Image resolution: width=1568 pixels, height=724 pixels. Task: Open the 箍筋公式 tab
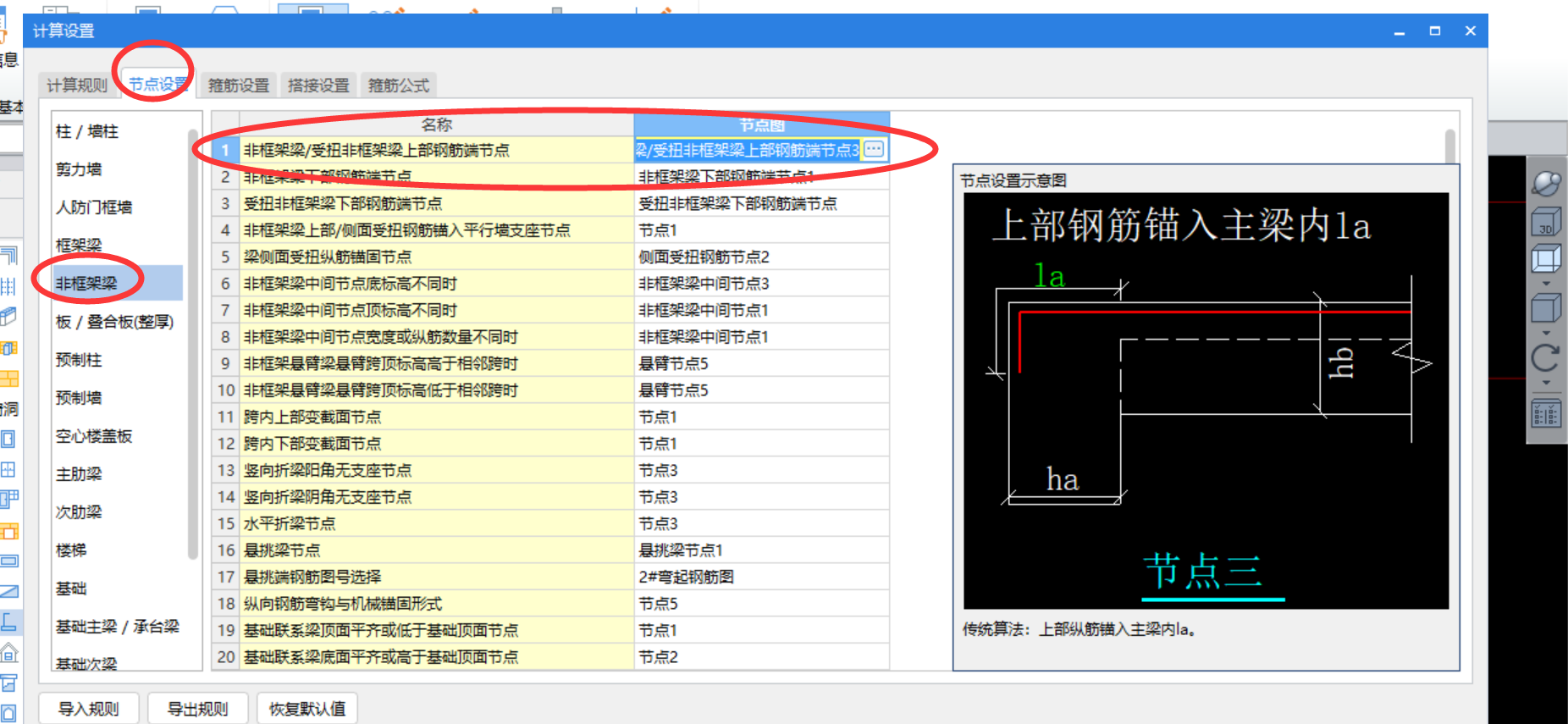399,86
